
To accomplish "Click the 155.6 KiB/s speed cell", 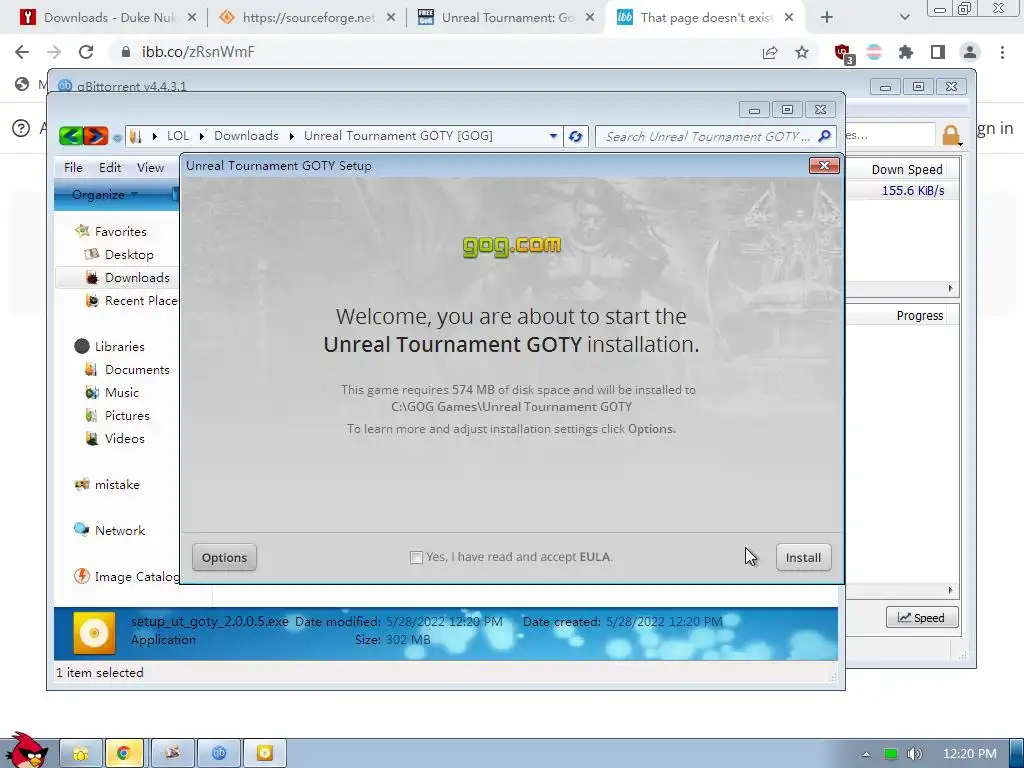I will [912, 191].
